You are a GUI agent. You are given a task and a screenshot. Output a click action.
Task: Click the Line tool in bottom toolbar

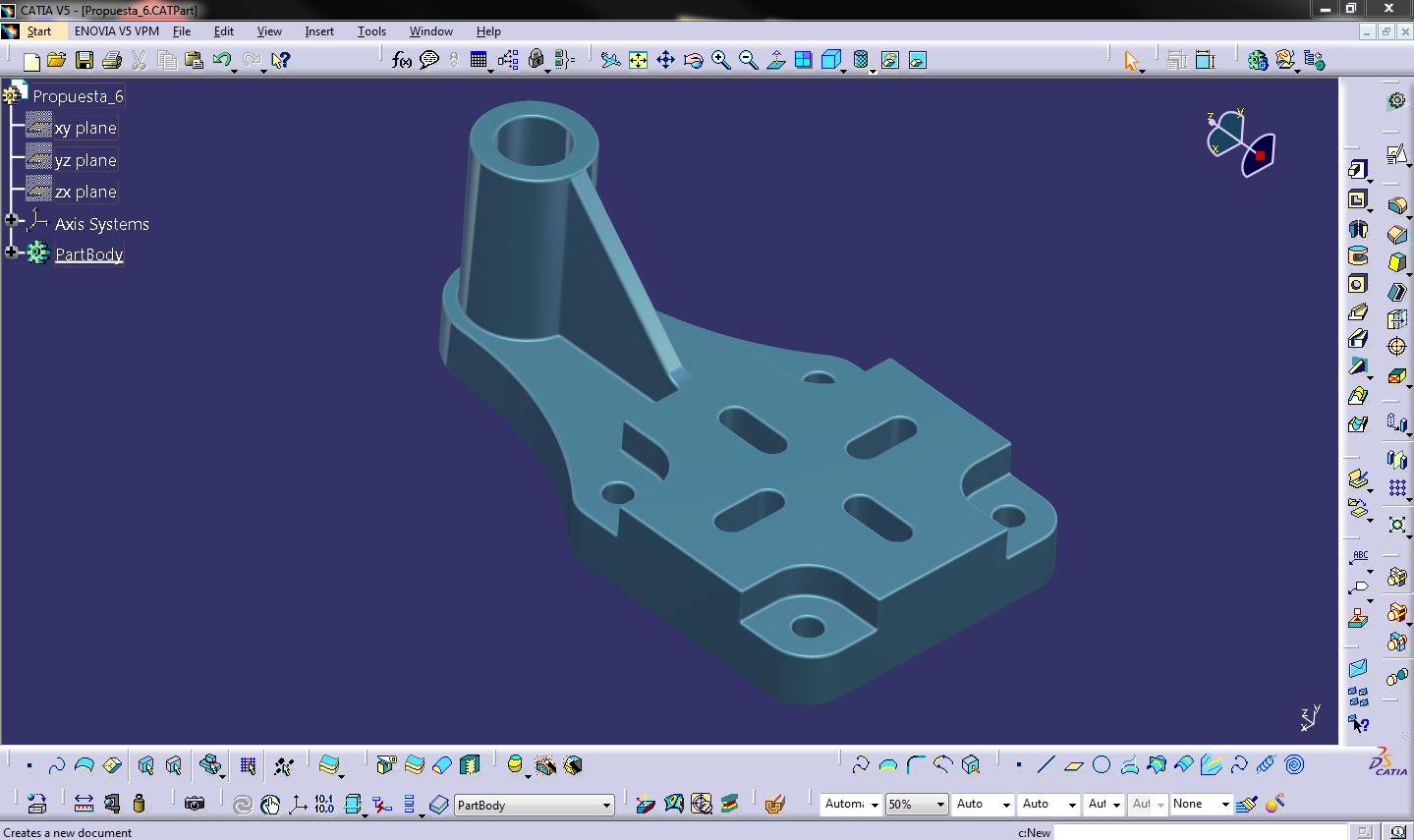click(x=1046, y=764)
